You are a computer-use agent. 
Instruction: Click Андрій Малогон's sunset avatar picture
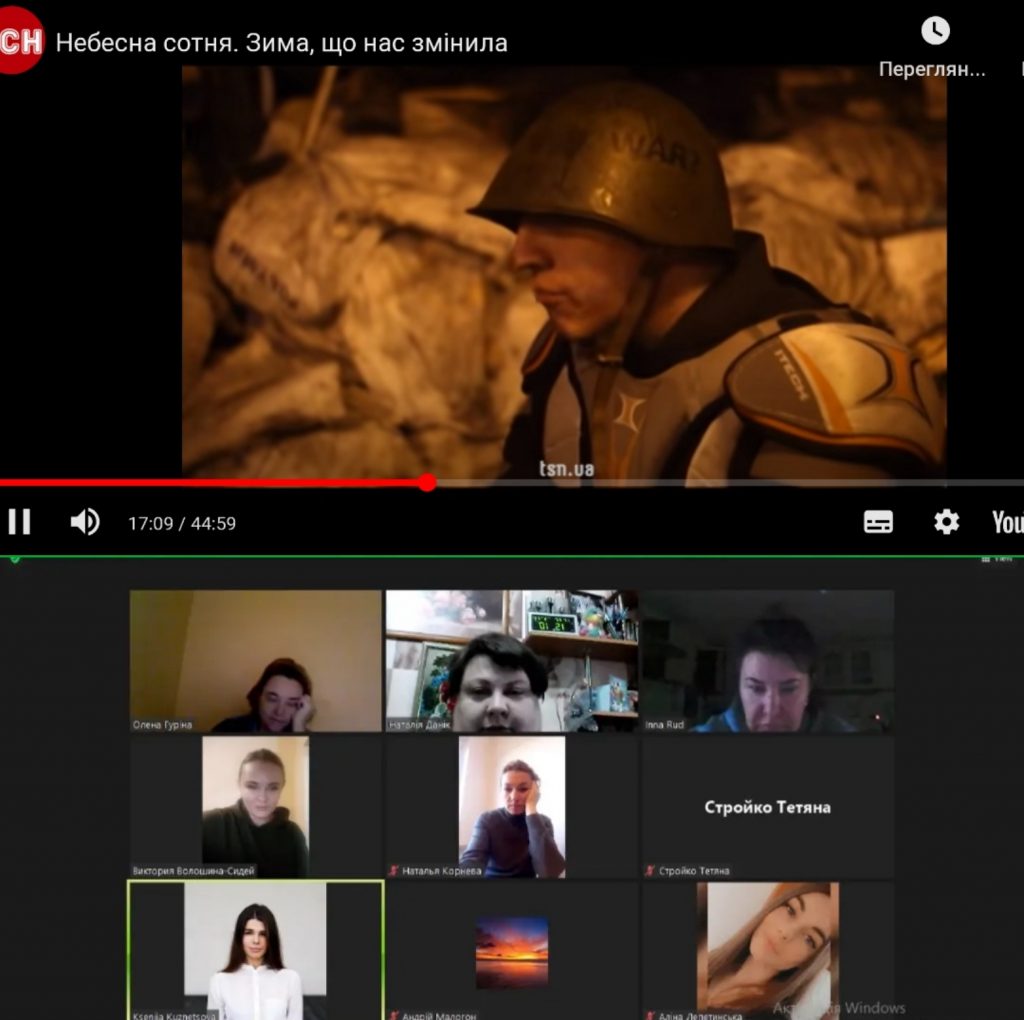[511, 952]
